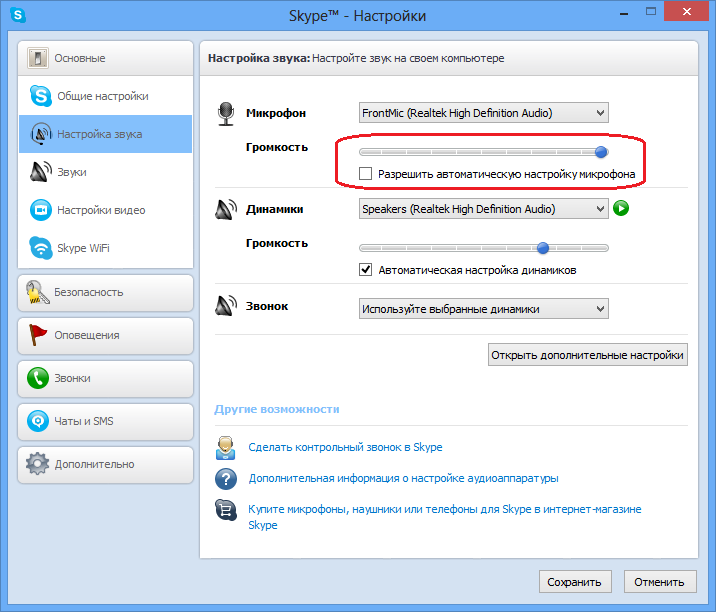The width and height of the screenshot is (716, 612).
Task: Minimize the Skype settings window
Action: (x=624, y=12)
